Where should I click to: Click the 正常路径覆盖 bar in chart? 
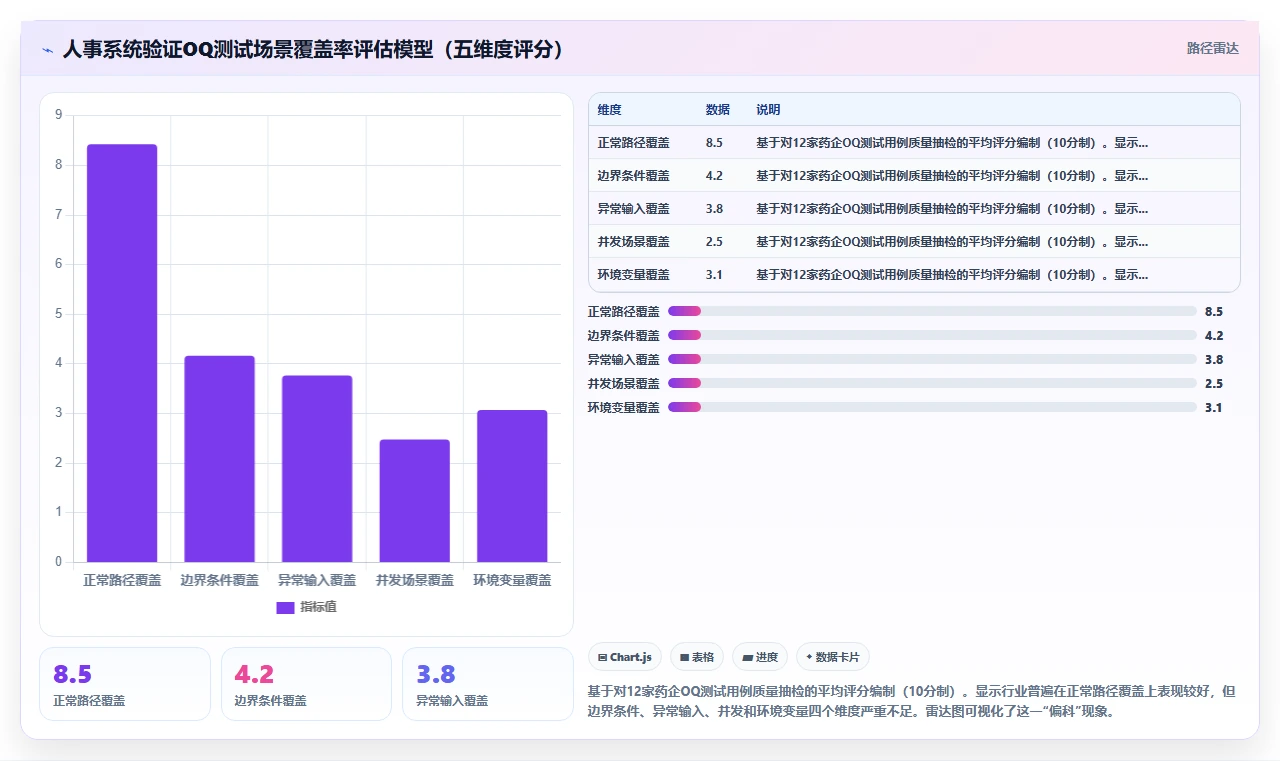click(x=122, y=353)
